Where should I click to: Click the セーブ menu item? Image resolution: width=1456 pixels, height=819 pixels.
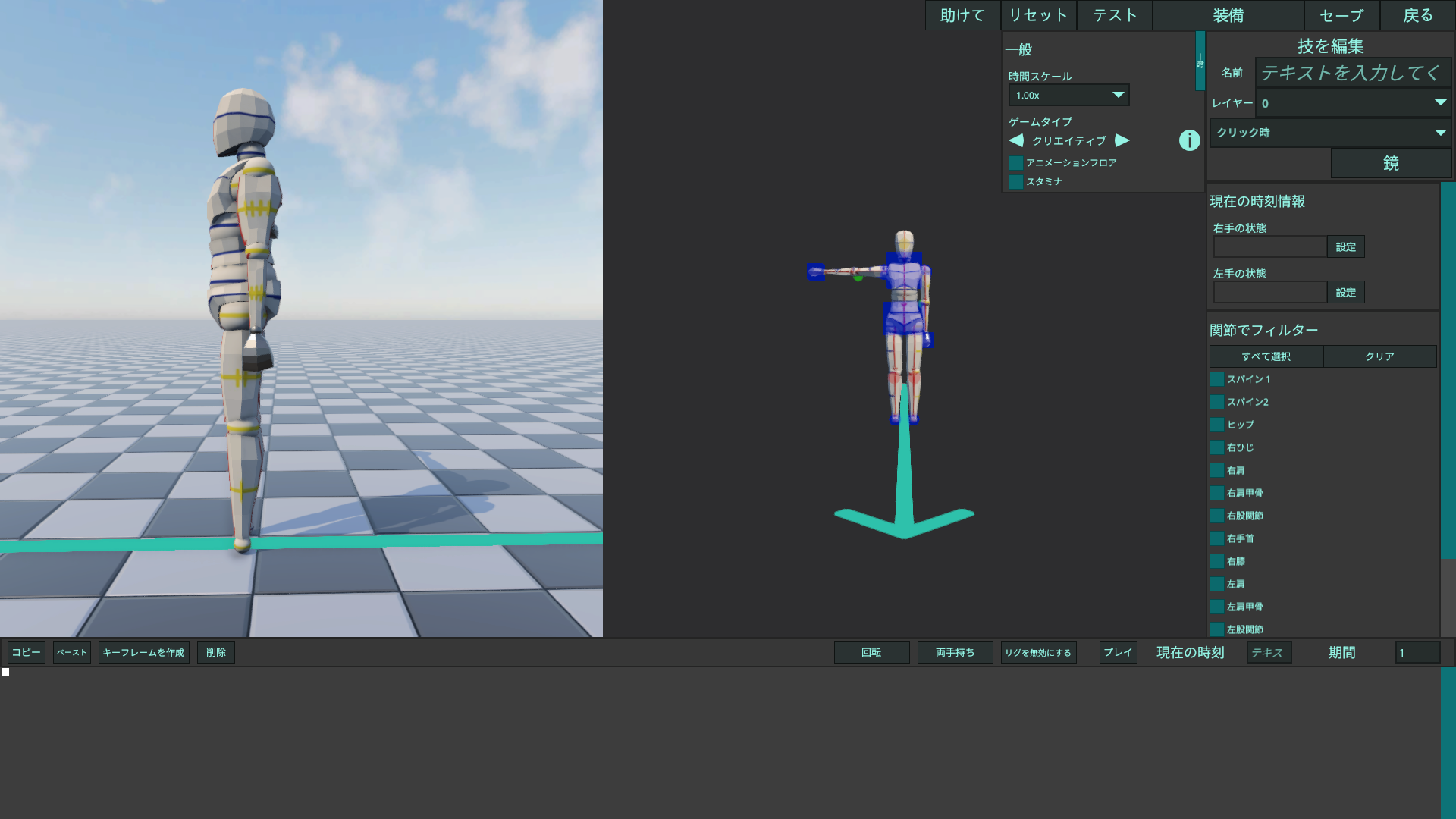click(1341, 15)
